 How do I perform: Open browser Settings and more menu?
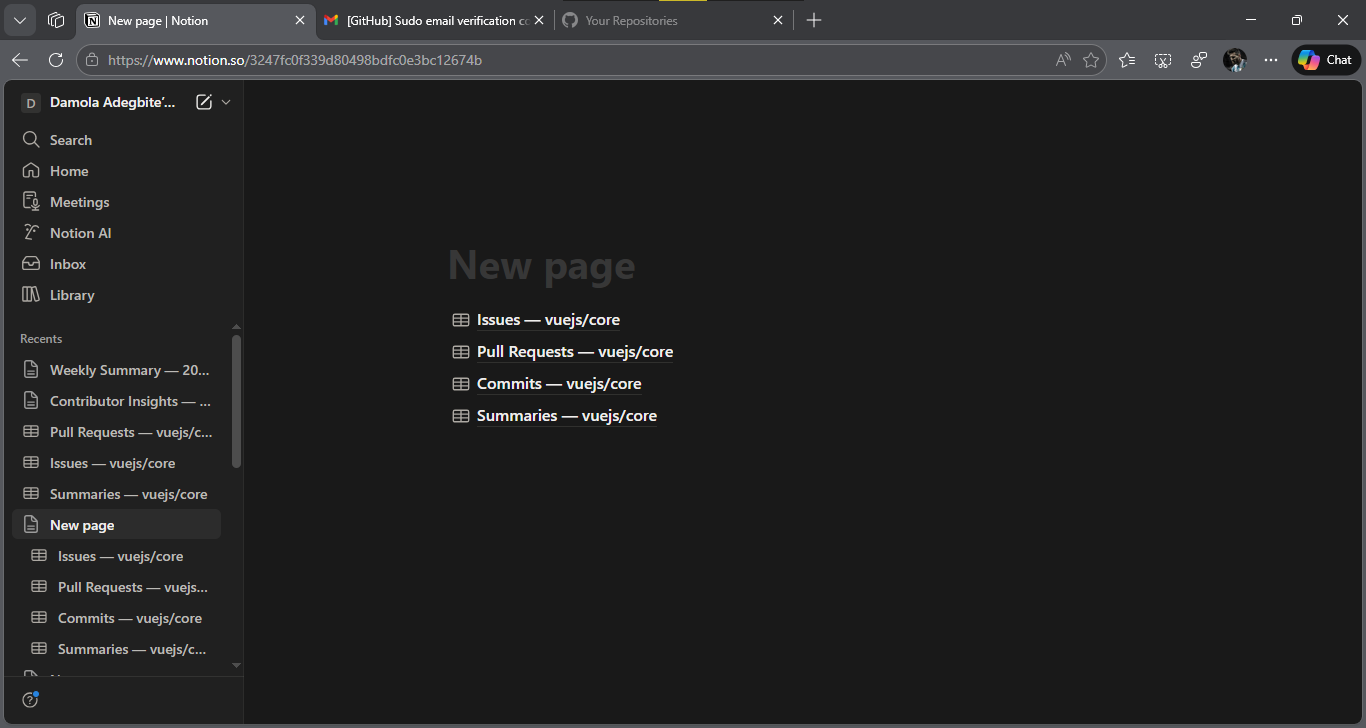click(x=1271, y=60)
